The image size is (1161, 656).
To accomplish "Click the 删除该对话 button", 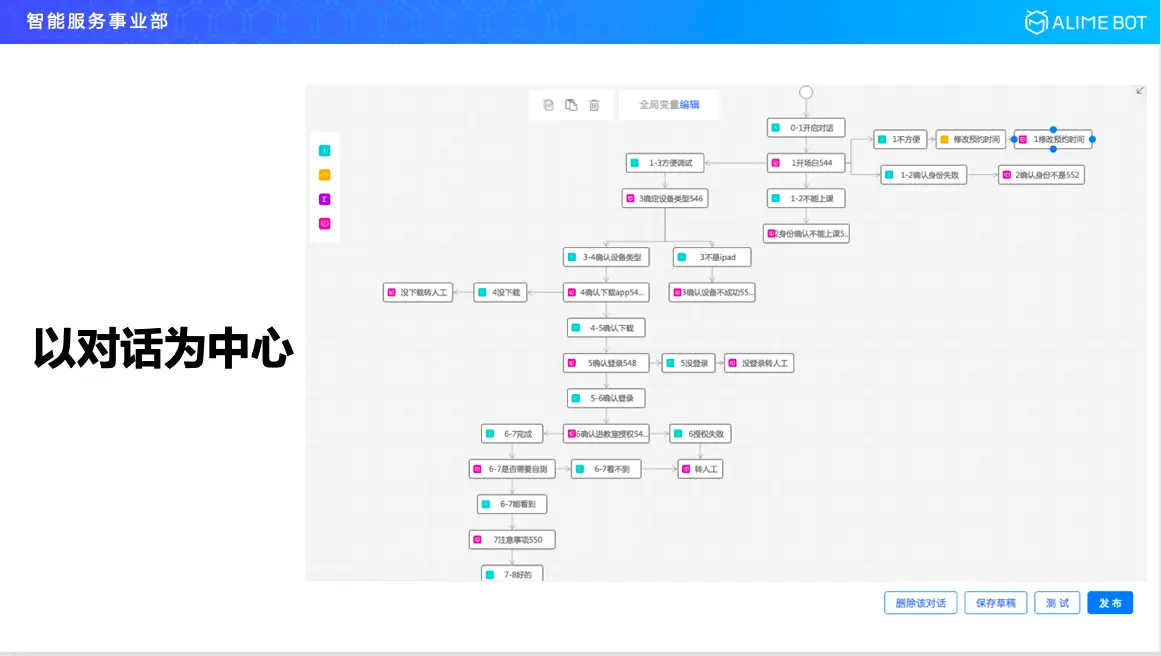I will [x=920, y=603].
